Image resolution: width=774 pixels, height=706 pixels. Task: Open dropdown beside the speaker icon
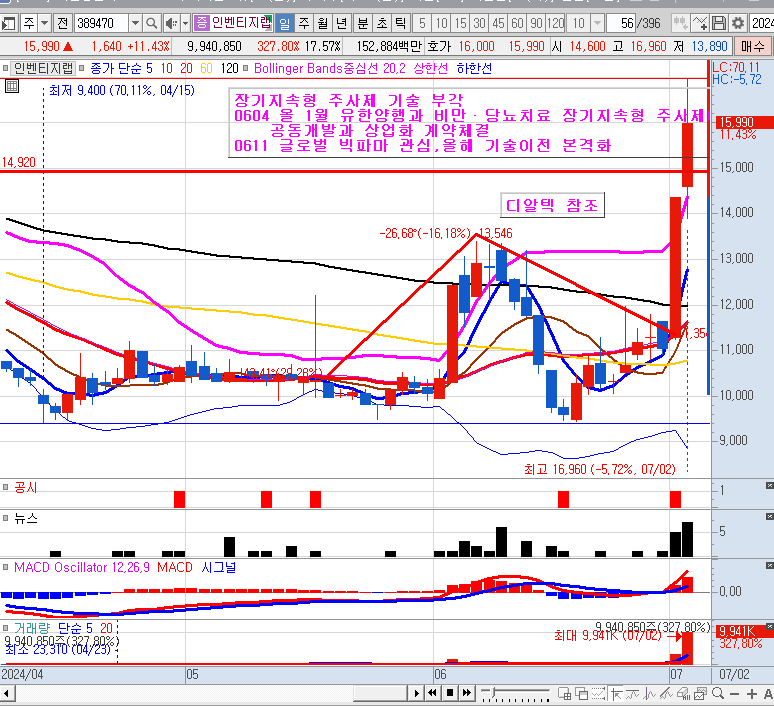(185, 22)
